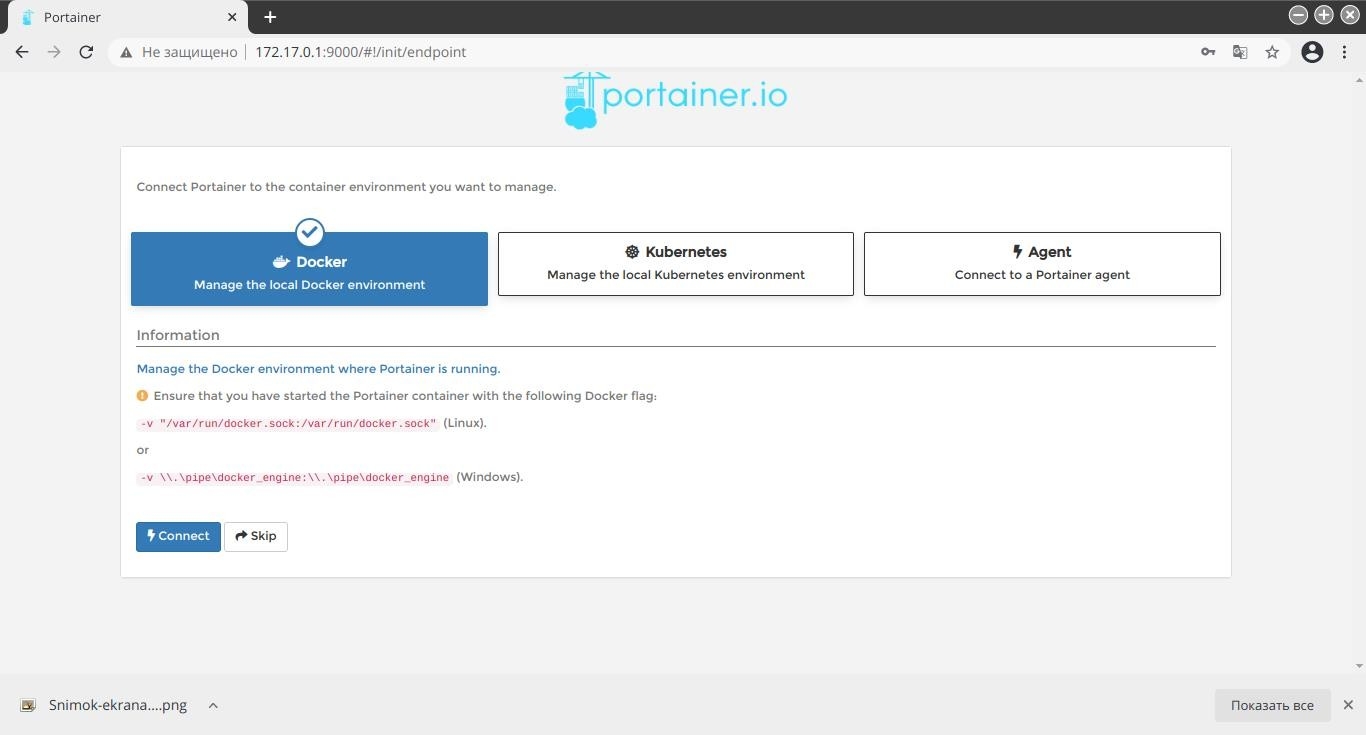Click the docker_engine Windows flag text
1366x735 pixels.
tap(294, 478)
